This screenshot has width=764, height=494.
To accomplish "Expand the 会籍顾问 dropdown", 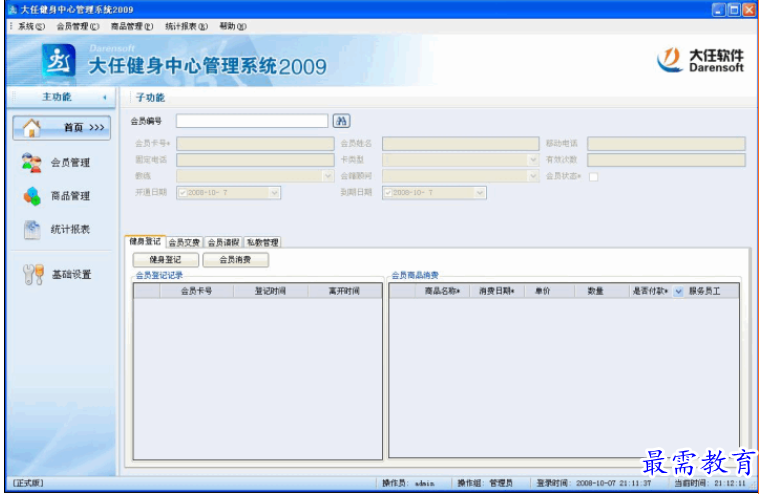I will coord(533,176).
